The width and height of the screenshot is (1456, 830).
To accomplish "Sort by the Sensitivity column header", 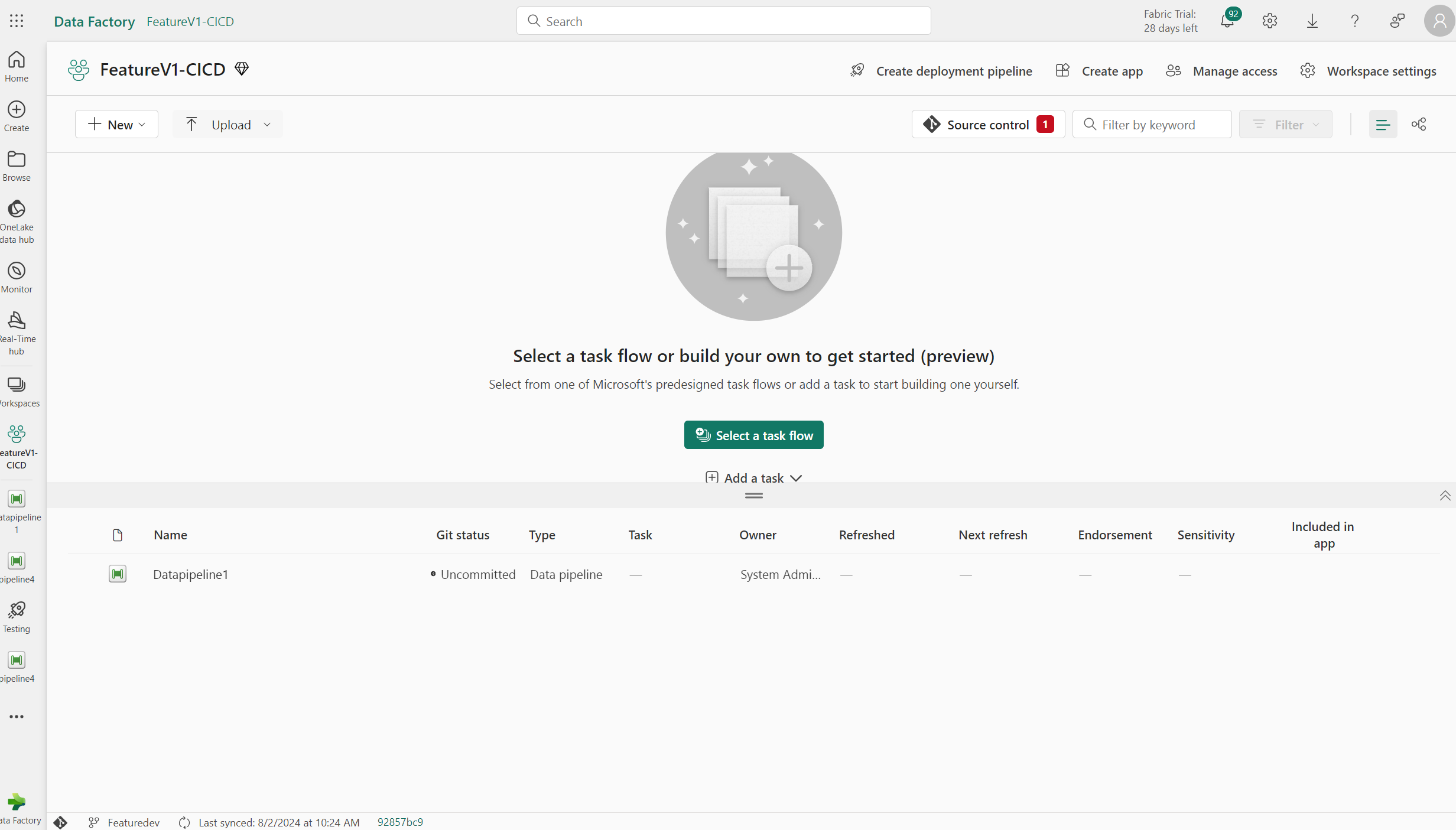I will 1206,535.
